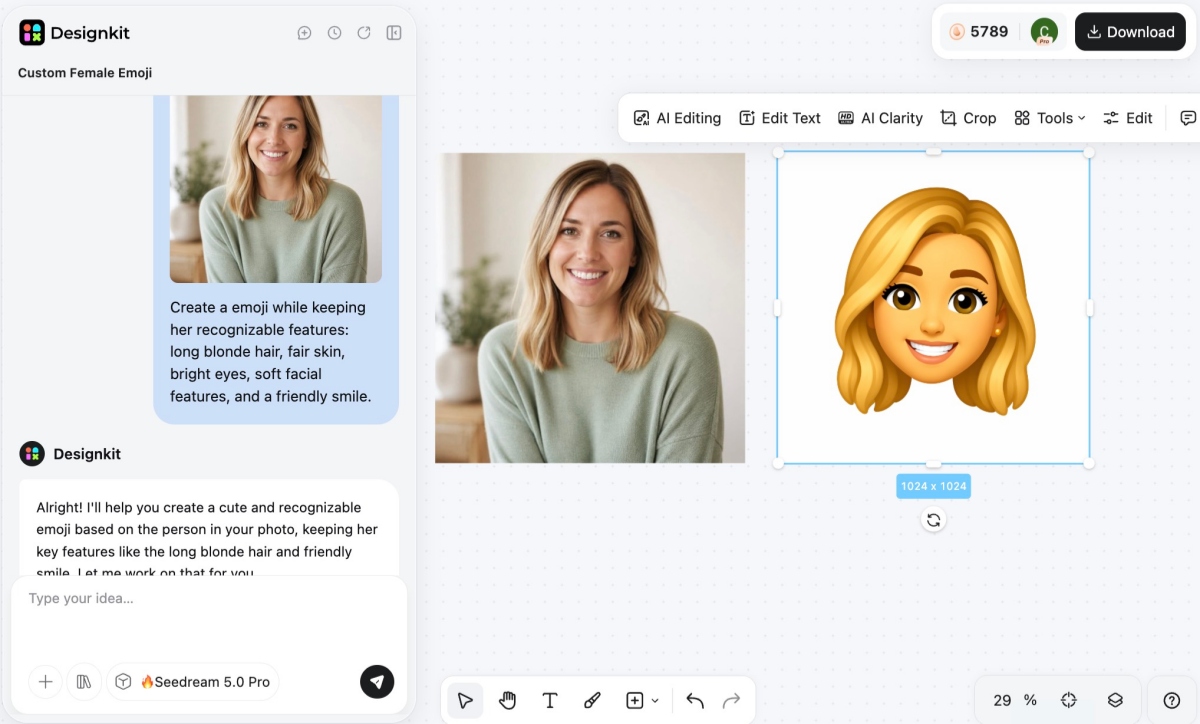Viewport: 1200px width, 724px height.
Task: Select the original woman photo on canvas
Action: 590,308
